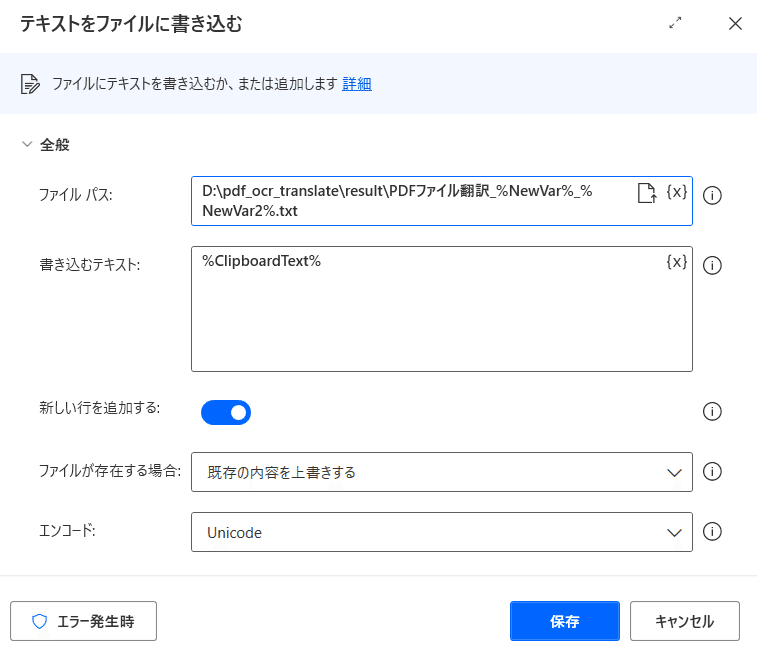This screenshot has height=657, width=757.
Task: Toggle 新しい行を追加する switch off
Action: coord(226,412)
